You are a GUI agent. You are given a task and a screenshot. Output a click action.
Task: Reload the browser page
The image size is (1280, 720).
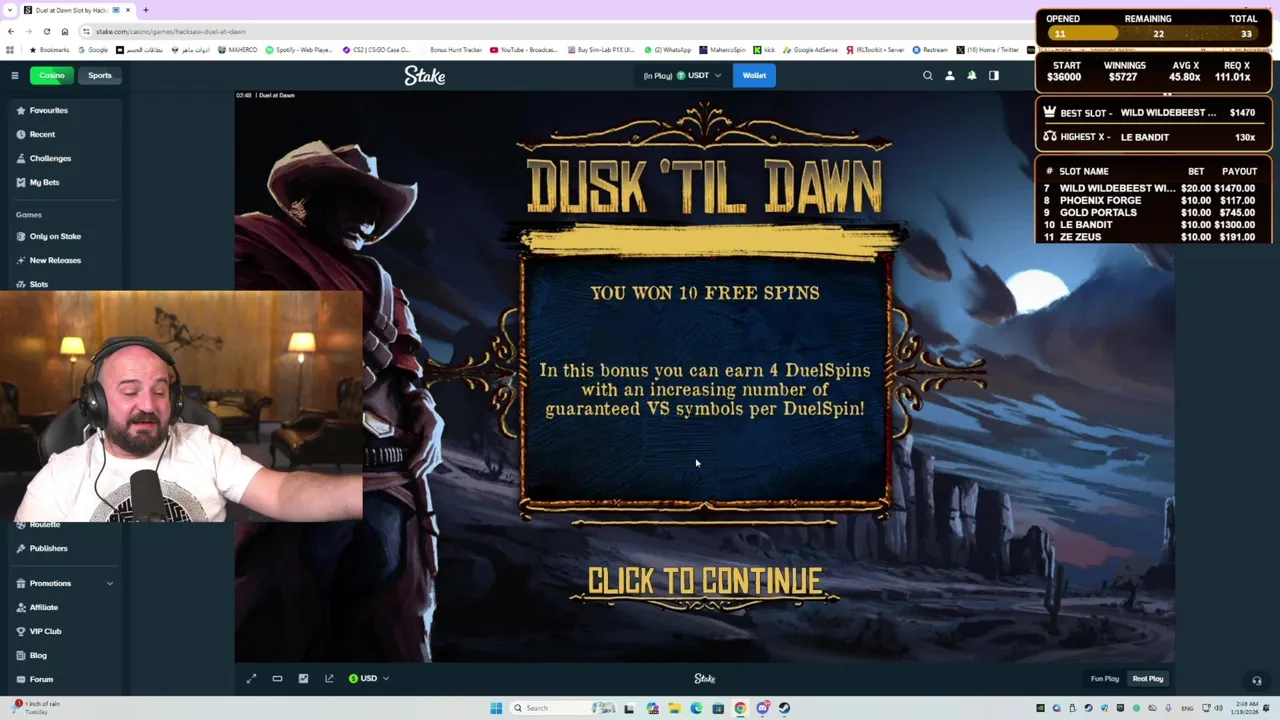(x=46, y=31)
